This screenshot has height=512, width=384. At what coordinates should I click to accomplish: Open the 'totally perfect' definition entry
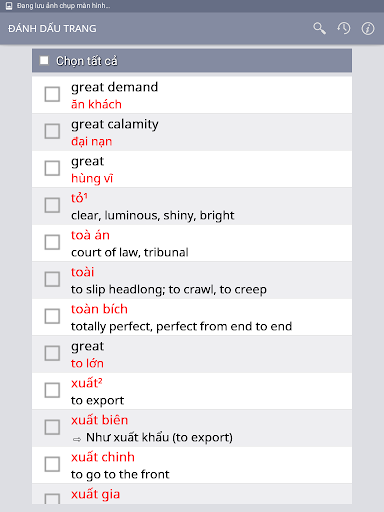[x=181, y=327]
